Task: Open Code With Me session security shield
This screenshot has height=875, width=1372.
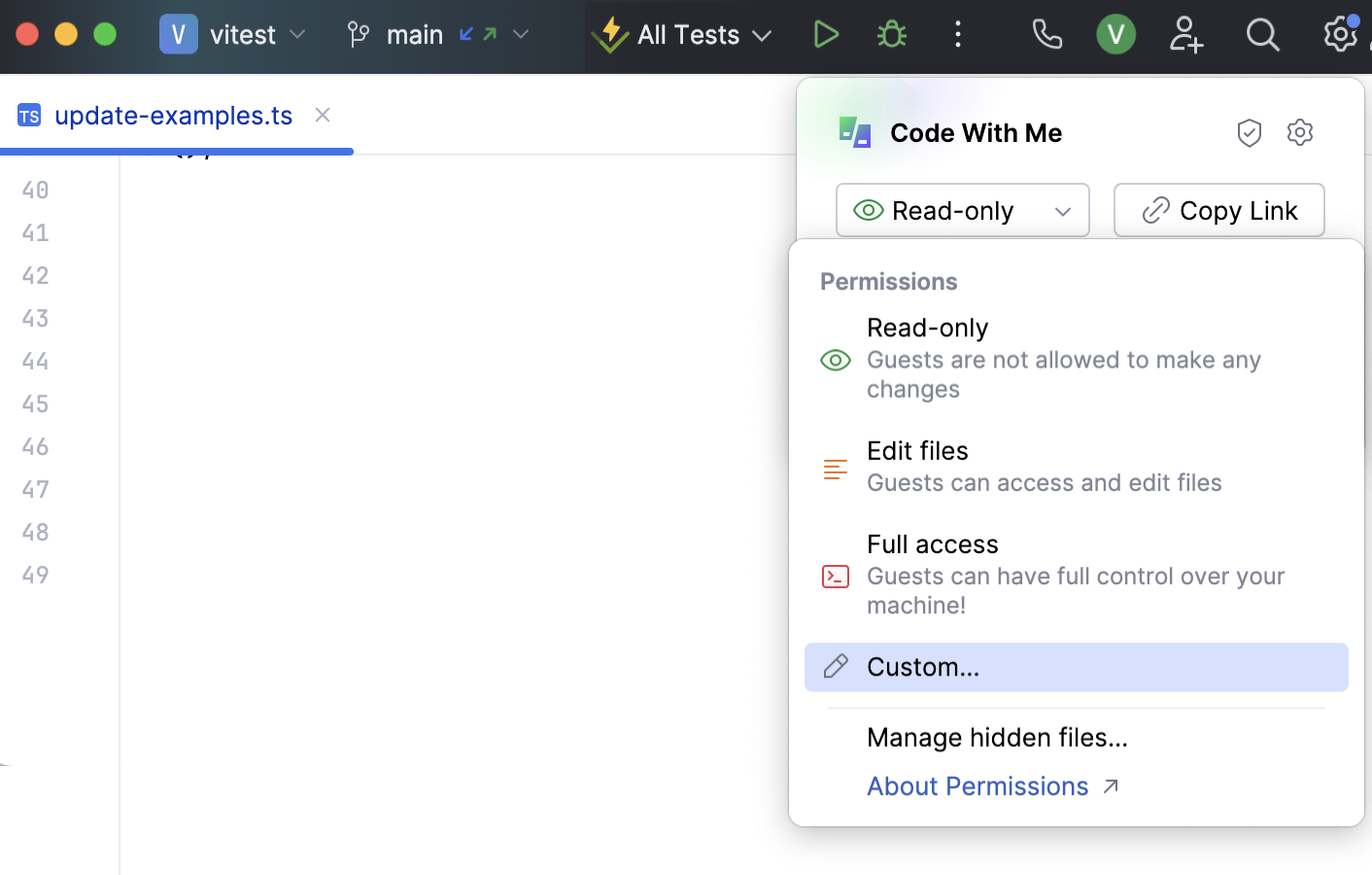Action: pos(1250,132)
